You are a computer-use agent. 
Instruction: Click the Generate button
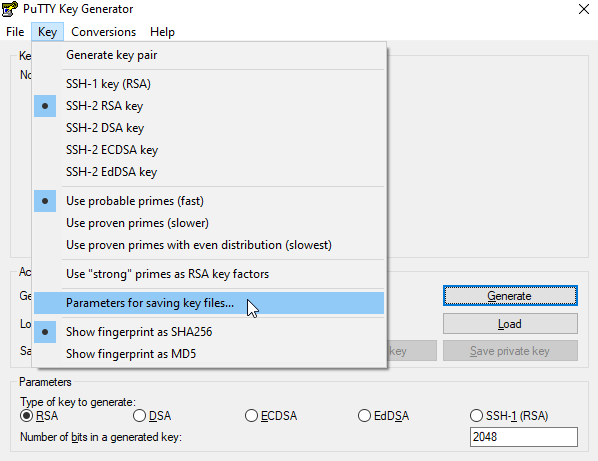point(510,296)
